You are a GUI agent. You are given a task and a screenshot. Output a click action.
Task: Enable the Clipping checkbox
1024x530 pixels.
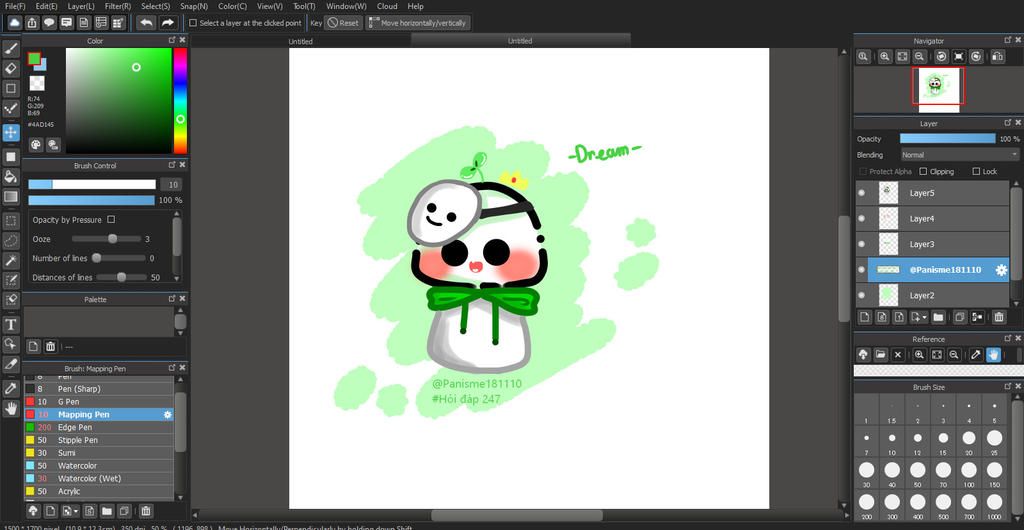pos(923,172)
